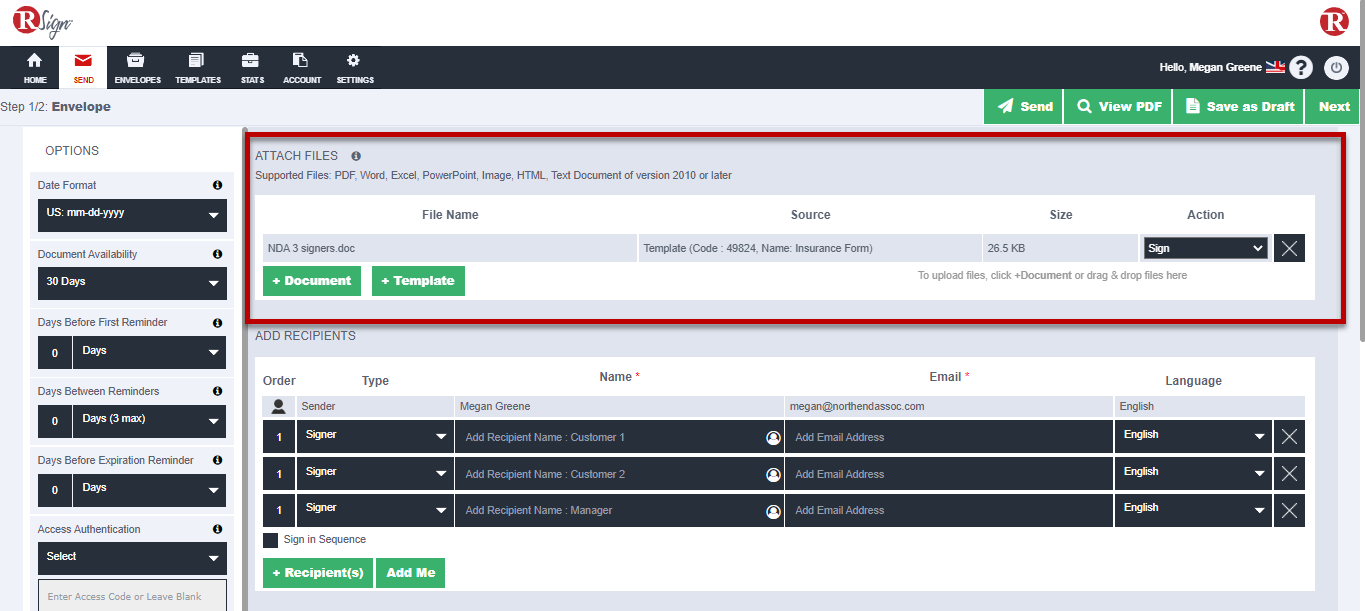Click the email address field for Manager
This screenshot has width=1365, height=611.
point(948,510)
